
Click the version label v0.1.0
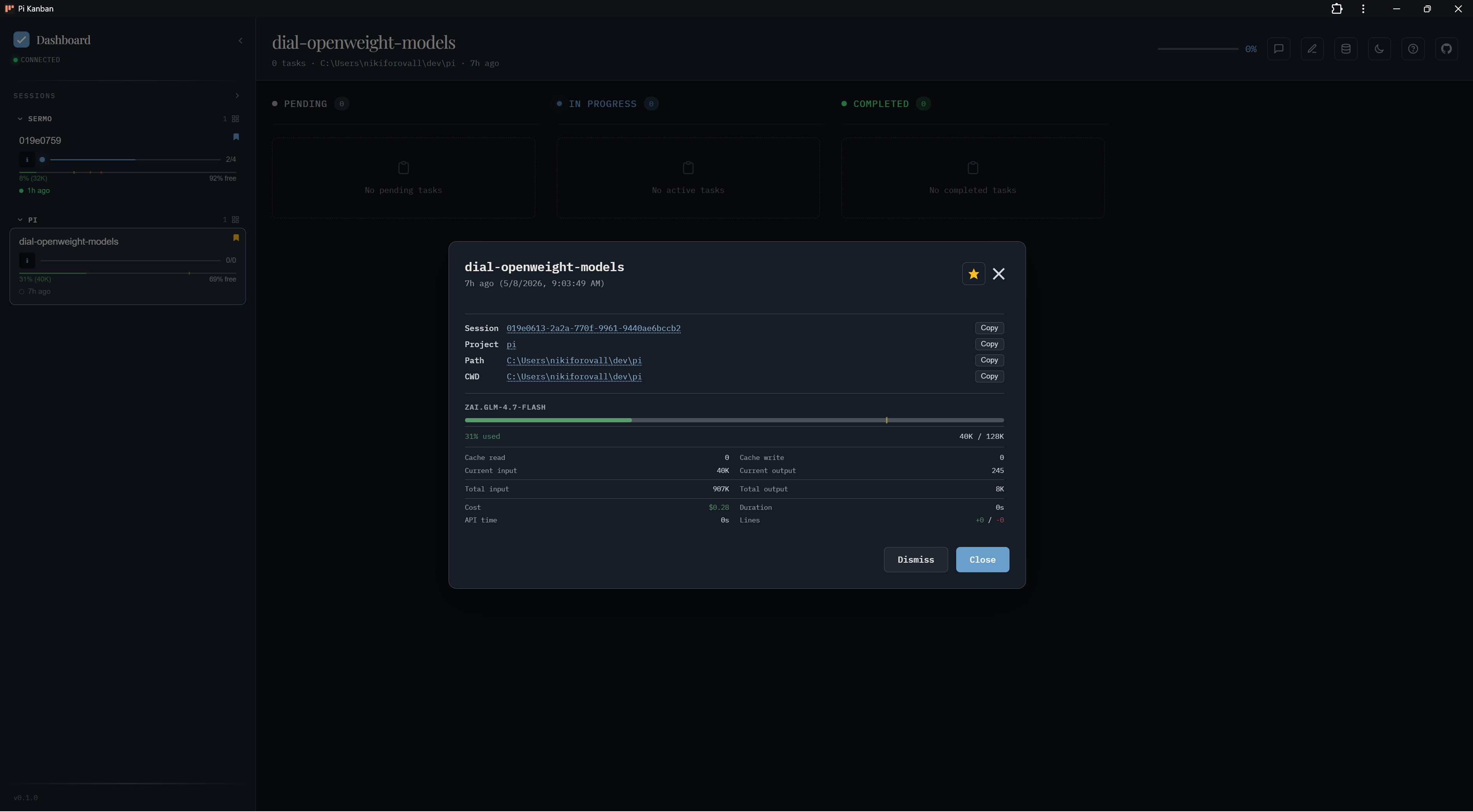(x=26, y=798)
